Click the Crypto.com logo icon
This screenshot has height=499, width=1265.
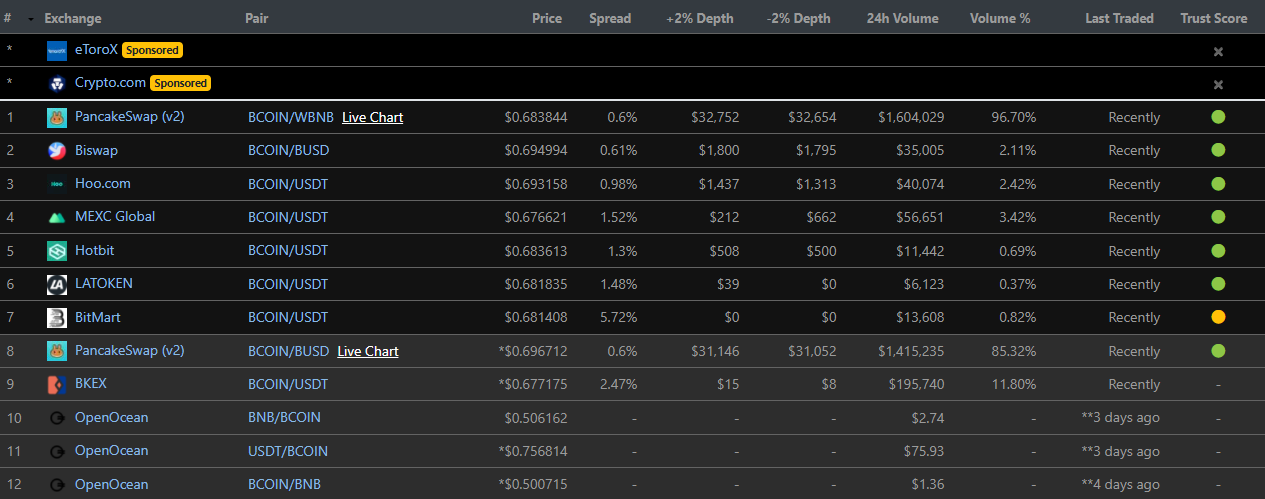pyautogui.click(x=57, y=83)
